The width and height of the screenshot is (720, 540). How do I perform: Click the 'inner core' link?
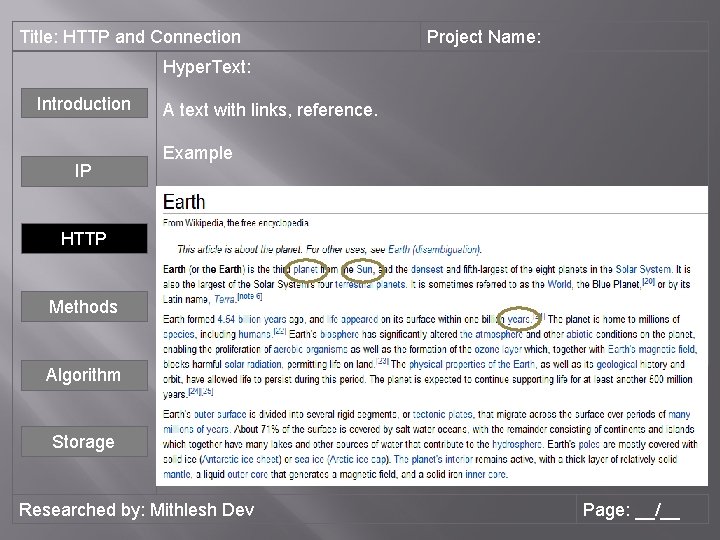point(486,474)
